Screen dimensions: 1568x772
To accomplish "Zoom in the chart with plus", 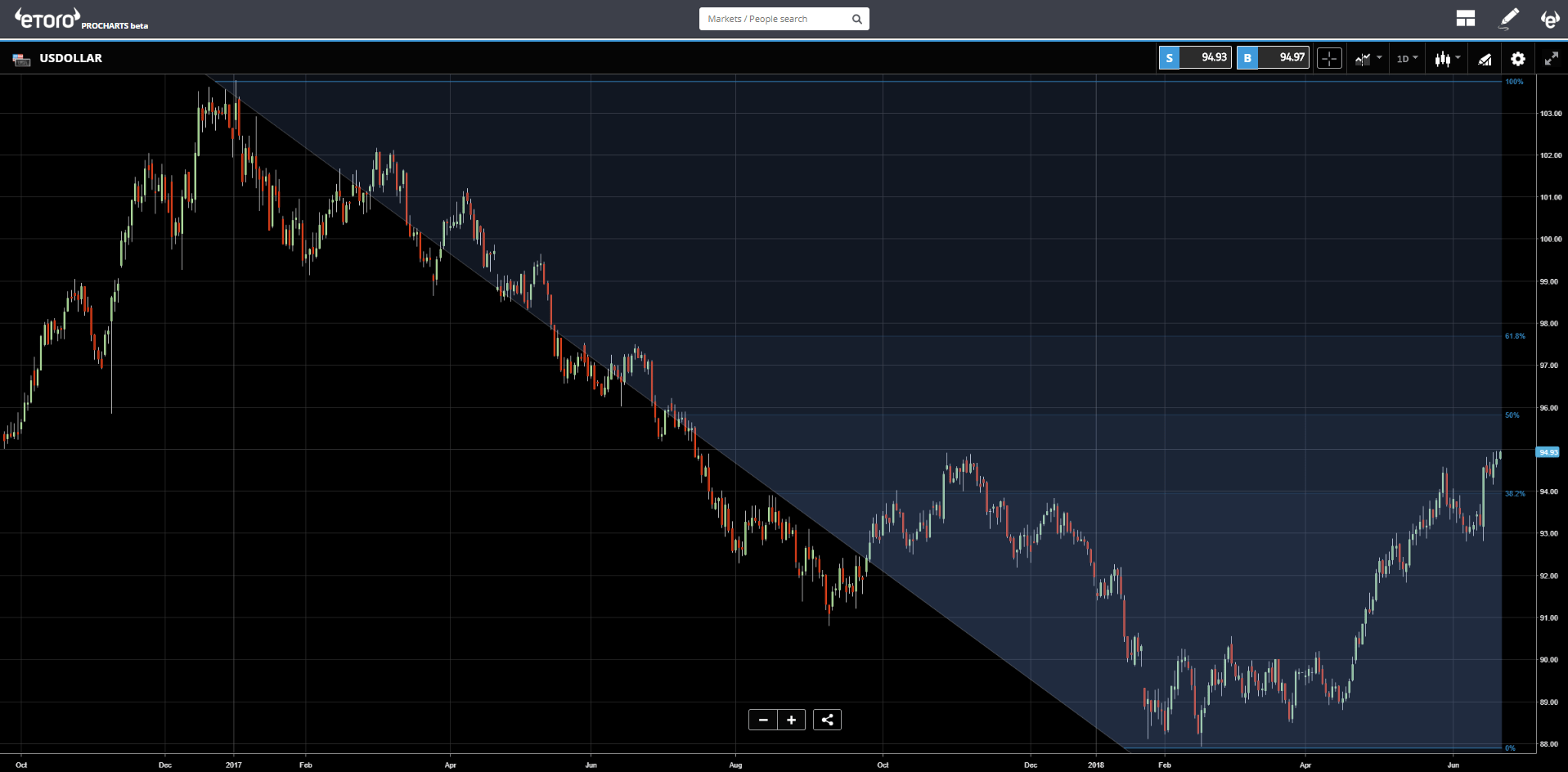I will 791,720.
